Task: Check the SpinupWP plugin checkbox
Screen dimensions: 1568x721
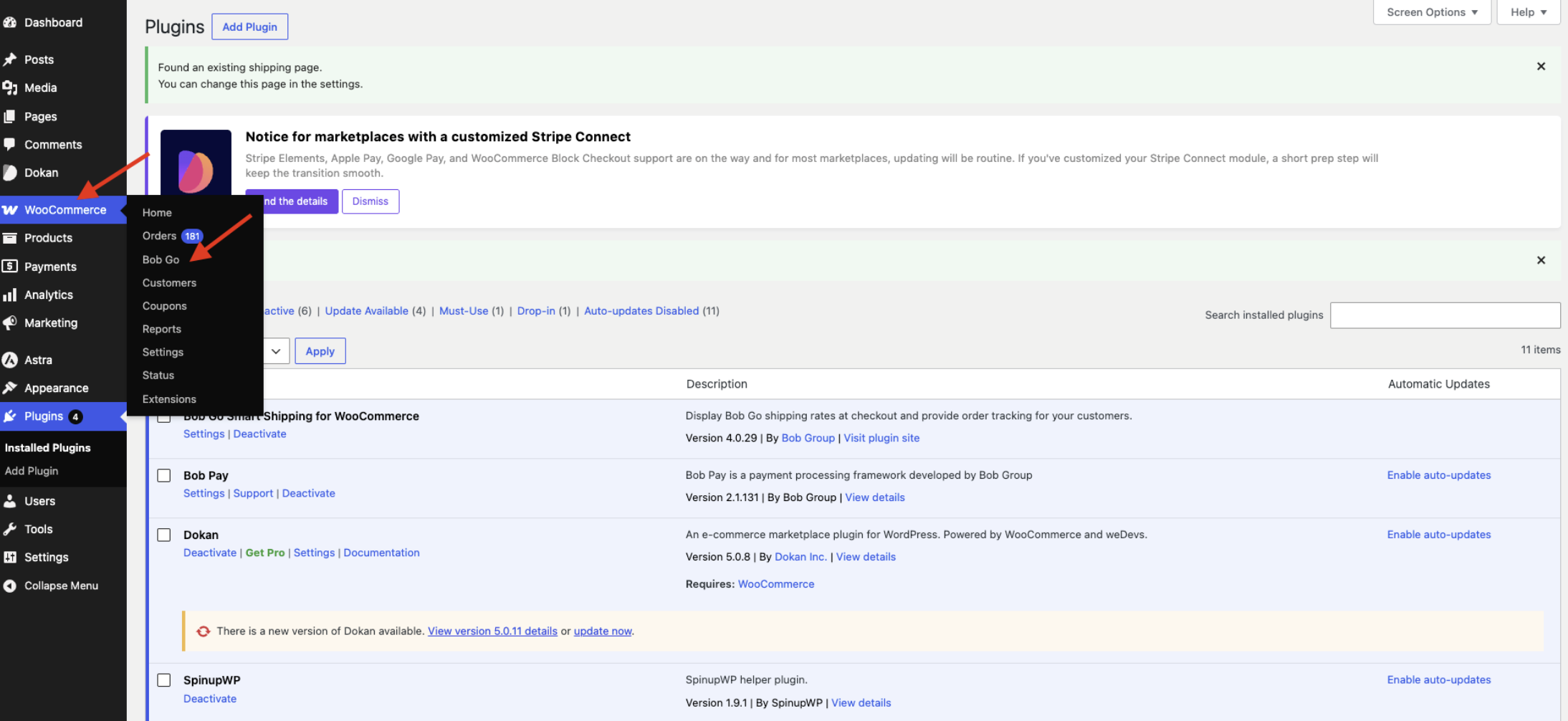Action: (164, 680)
